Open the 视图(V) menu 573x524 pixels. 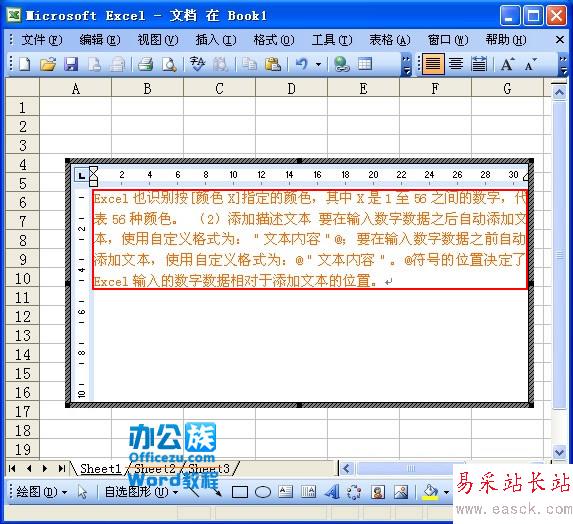coord(158,39)
